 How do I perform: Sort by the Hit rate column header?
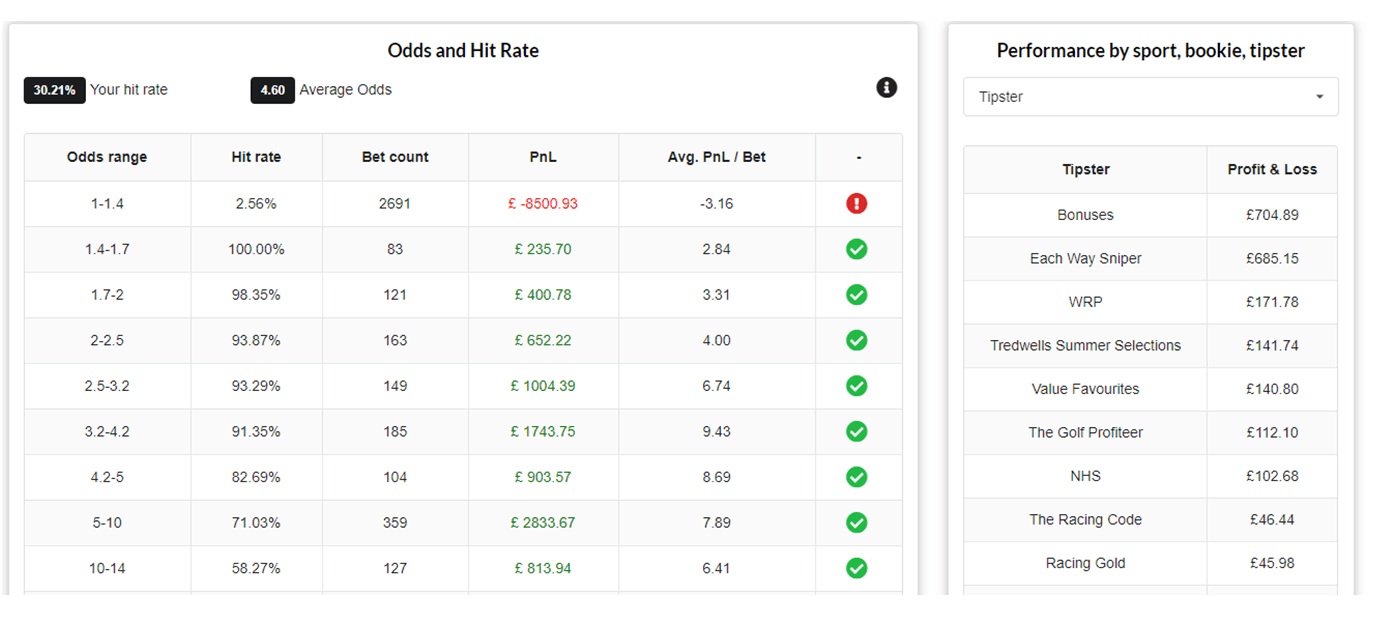pos(256,157)
